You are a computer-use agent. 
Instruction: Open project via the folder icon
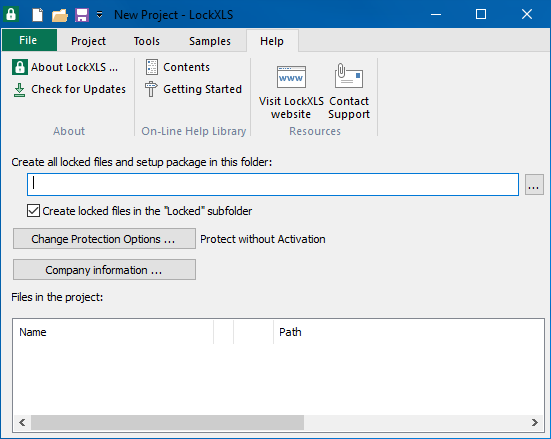click(59, 15)
